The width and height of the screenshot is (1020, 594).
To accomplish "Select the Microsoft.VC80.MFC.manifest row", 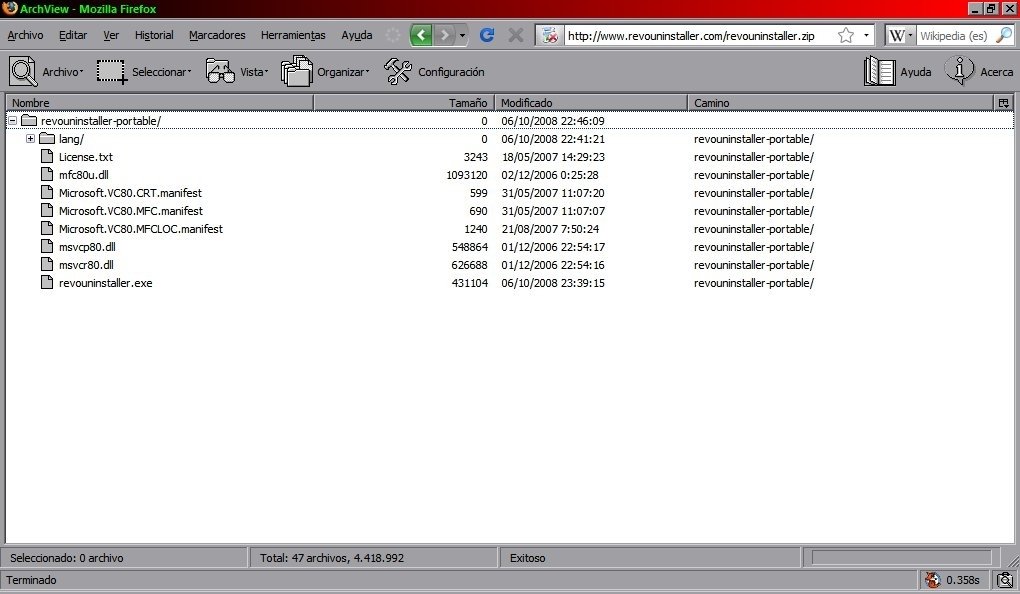I will tap(510, 211).
